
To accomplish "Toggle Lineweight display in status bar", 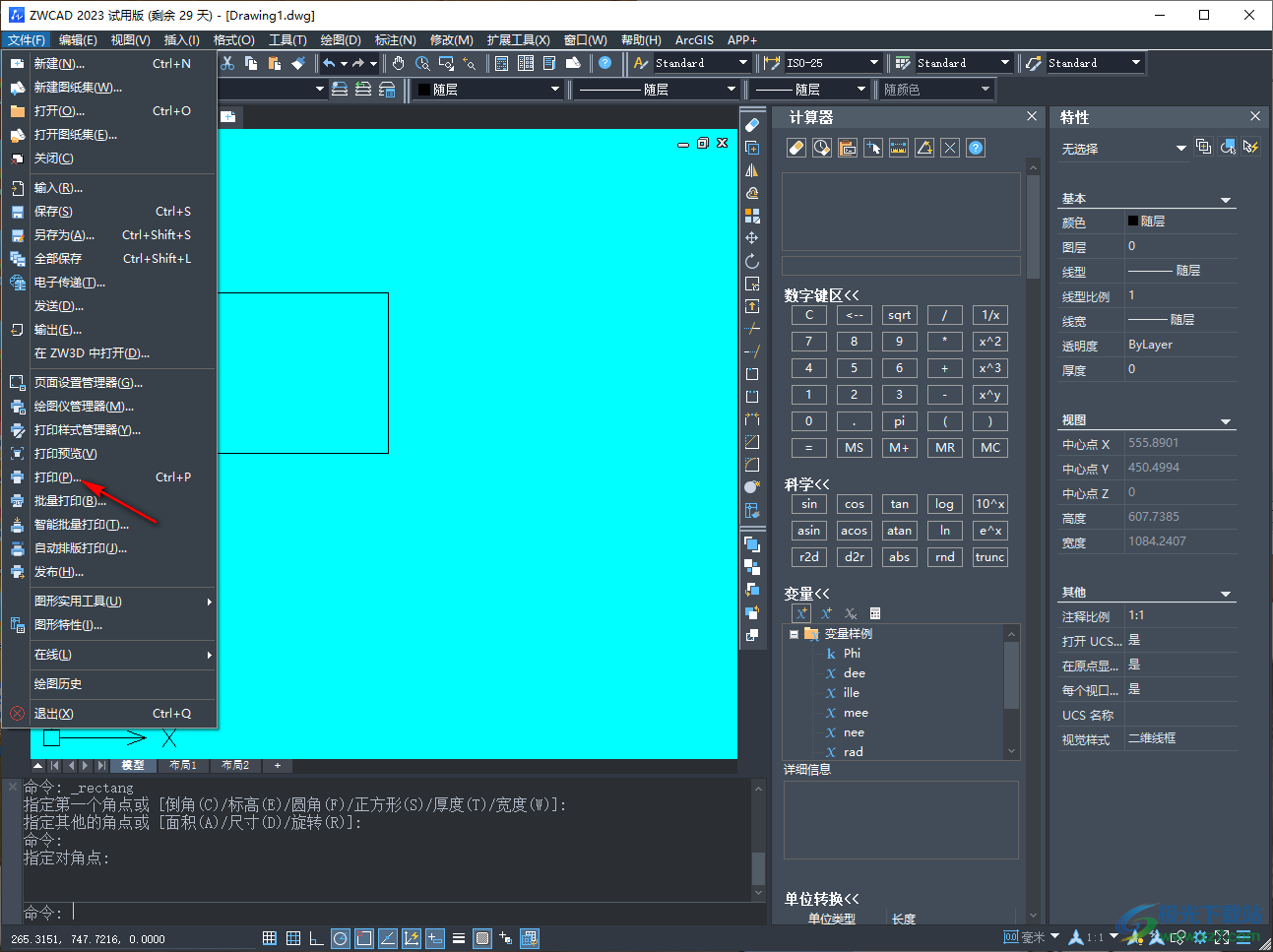I will 458,938.
